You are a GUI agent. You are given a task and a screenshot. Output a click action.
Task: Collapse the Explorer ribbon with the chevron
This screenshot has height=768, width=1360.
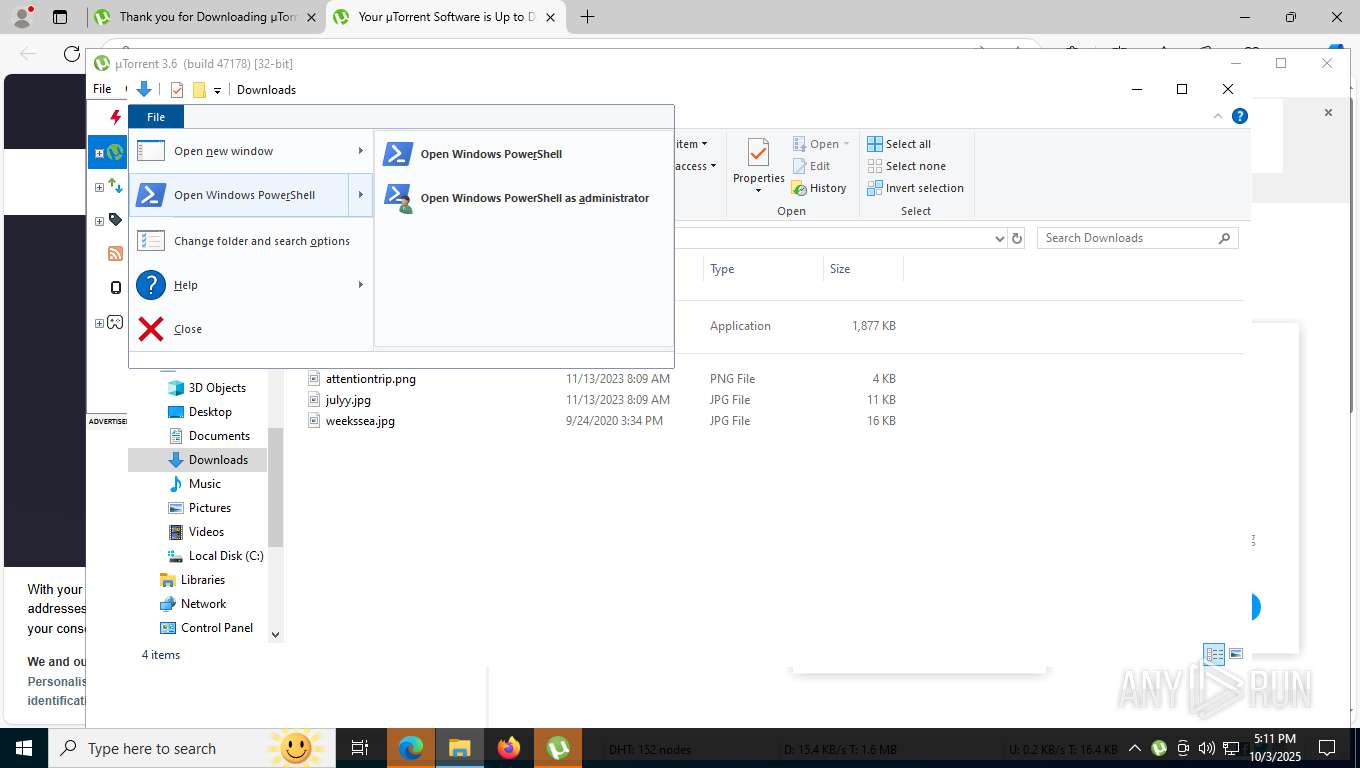[1218, 116]
